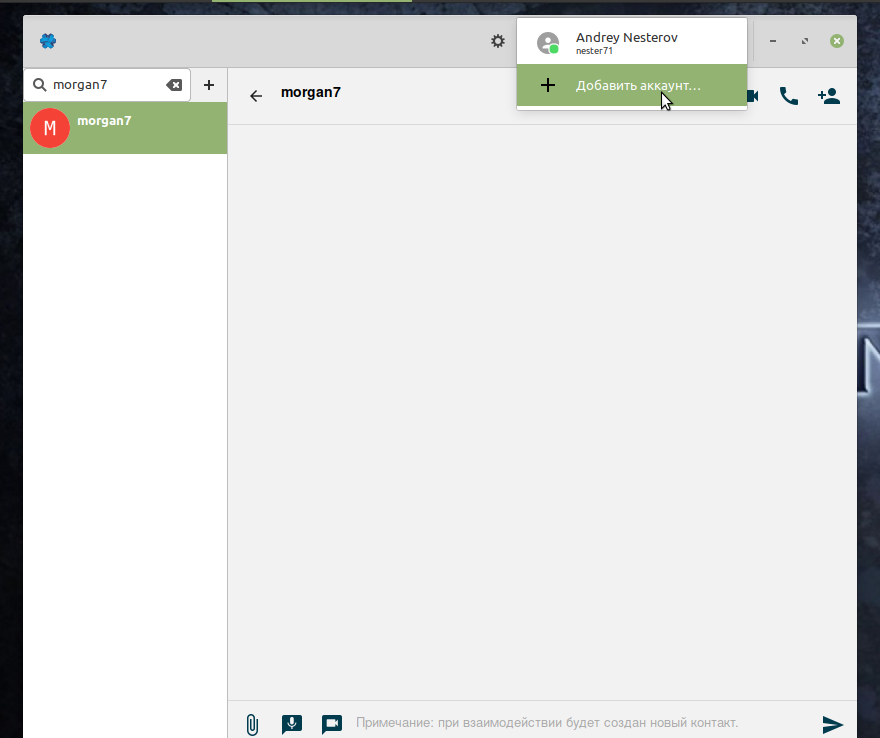Click the red M avatar of morgan7
Image resolution: width=880 pixels, height=738 pixels.
pyautogui.click(x=50, y=128)
